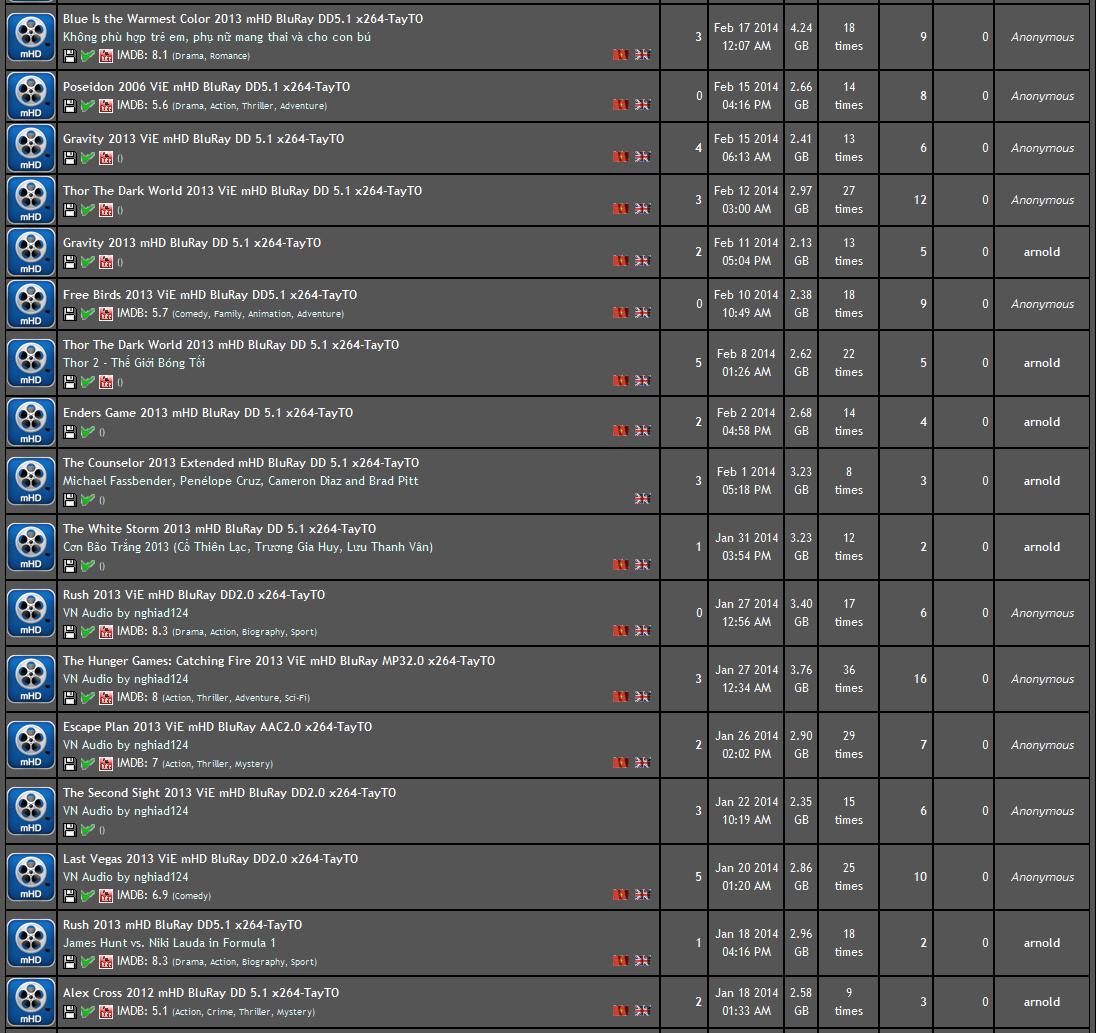Viewport: 1096px width, 1033px height.
Task: Click "Thor 2 - Thế Giới Bóng Tối" subtitle text
Action: point(134,363)
